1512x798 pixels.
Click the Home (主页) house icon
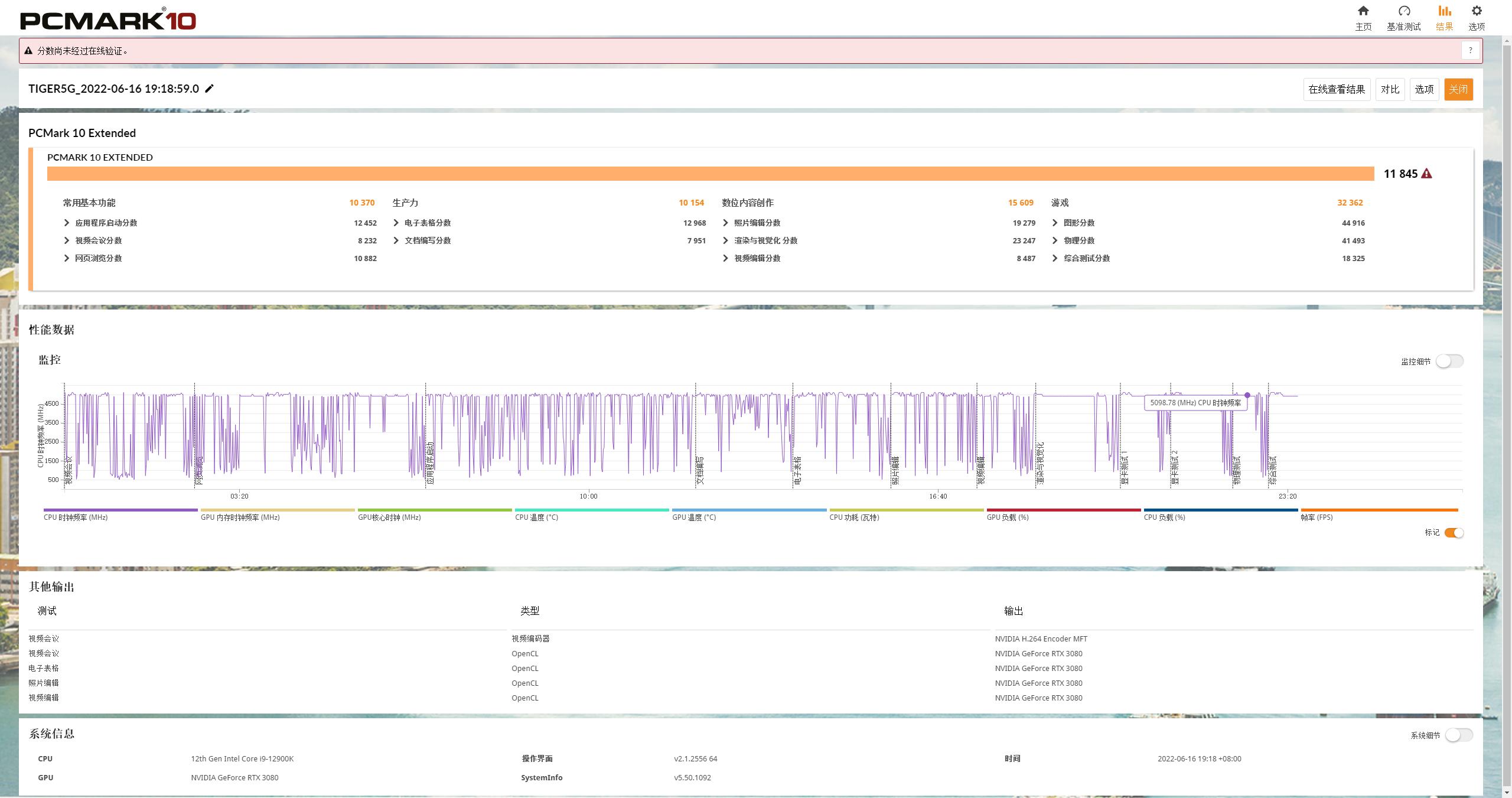point(1363,11)
